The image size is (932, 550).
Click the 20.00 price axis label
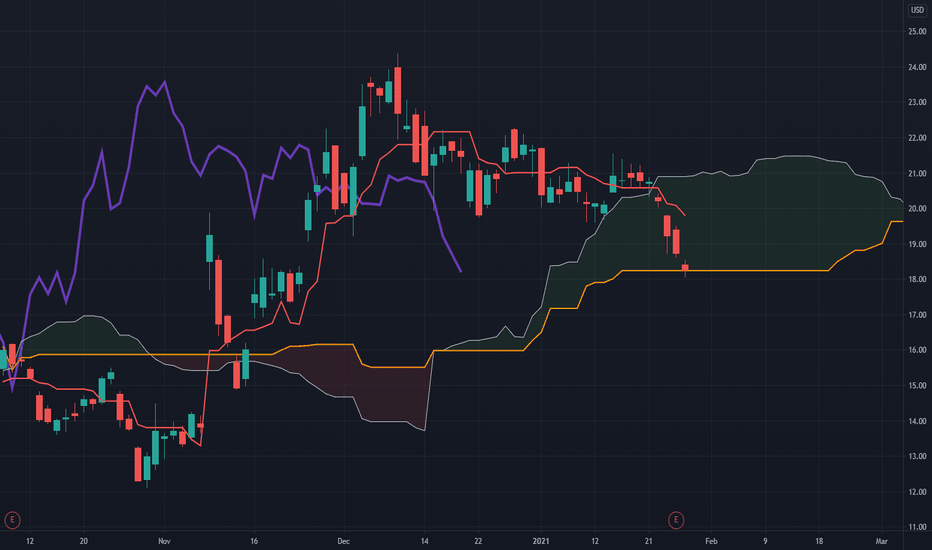click(917, 209)
